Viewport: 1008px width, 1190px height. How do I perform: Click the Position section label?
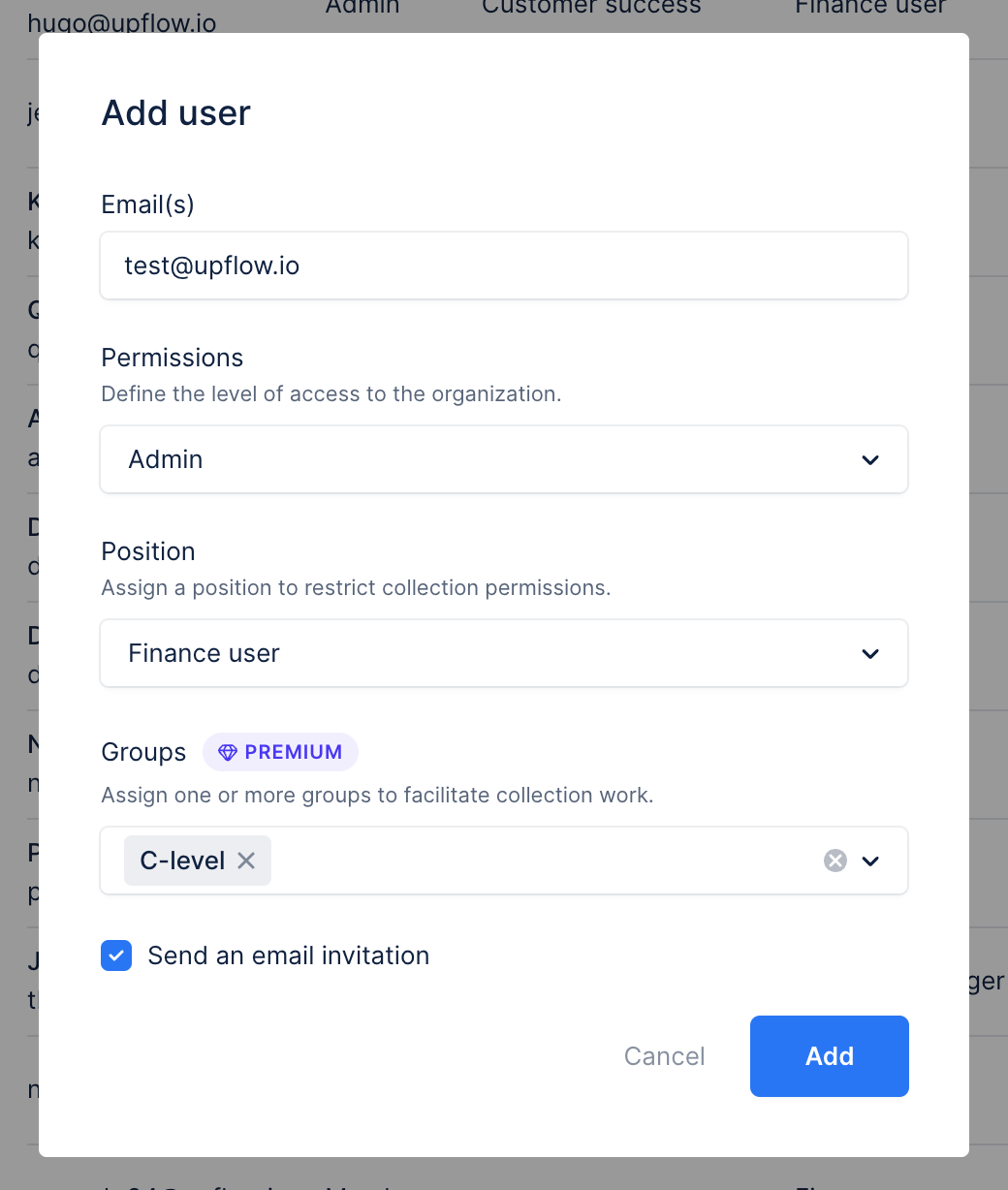tap(148, 551)
